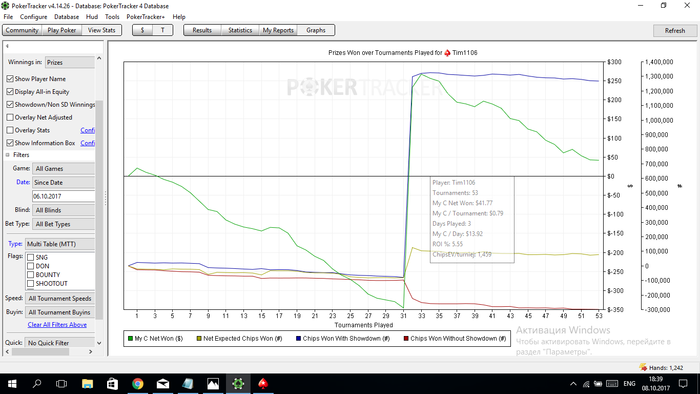Viewport: 700px width, 394px height.
Task: Open Game All Games dropdown
Action: pos(63,169)
